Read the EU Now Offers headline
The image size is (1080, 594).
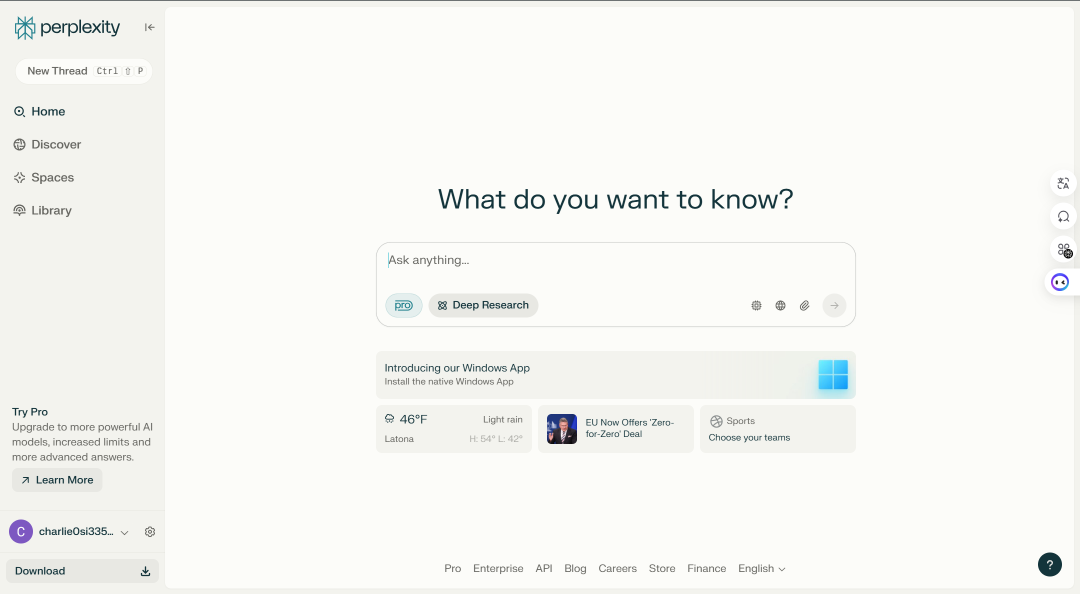[x=630, y=429]
